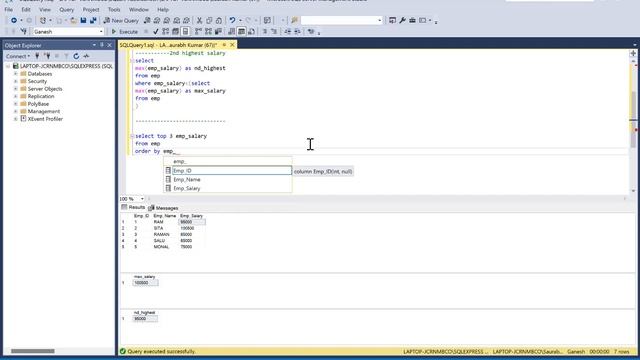
Task: Open the Connect dropdown in Object Explorer
Action: pyautogui.click(x=18, y=56)
